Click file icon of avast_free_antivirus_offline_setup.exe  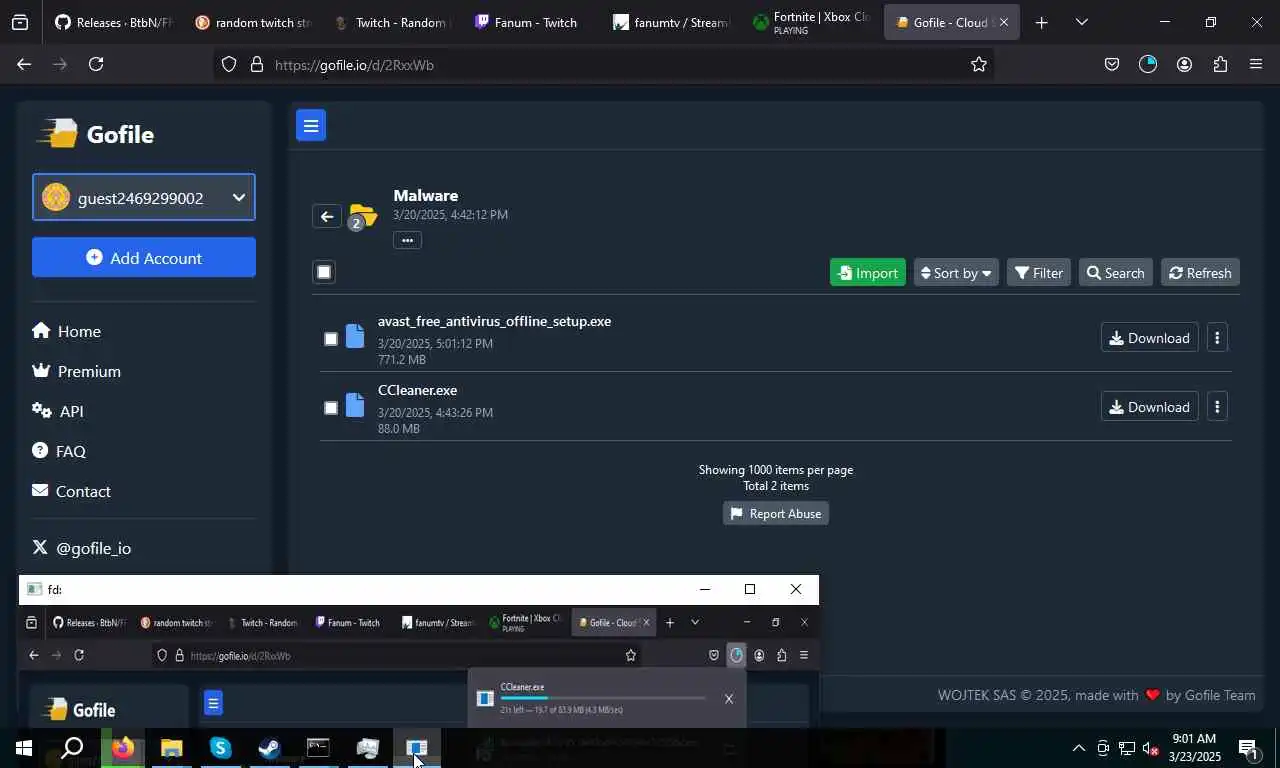[355, 337]
